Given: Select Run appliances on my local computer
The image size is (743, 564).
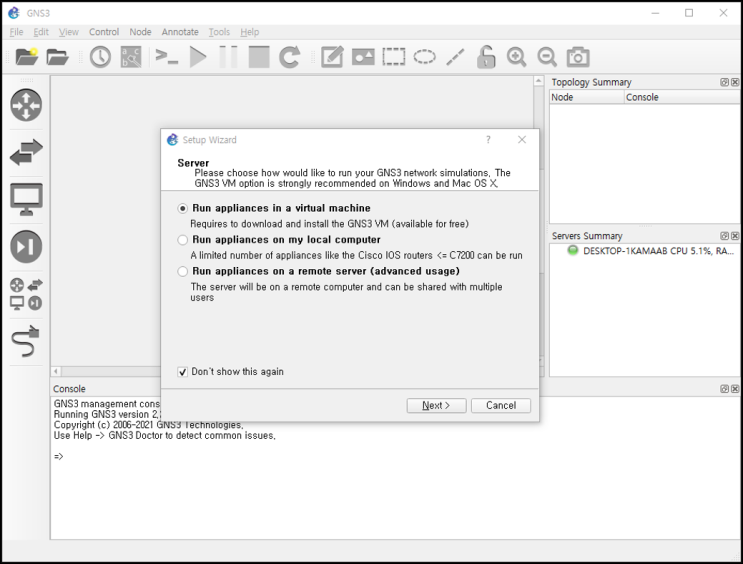Looking at the screenshot, I should pos(279,240).
